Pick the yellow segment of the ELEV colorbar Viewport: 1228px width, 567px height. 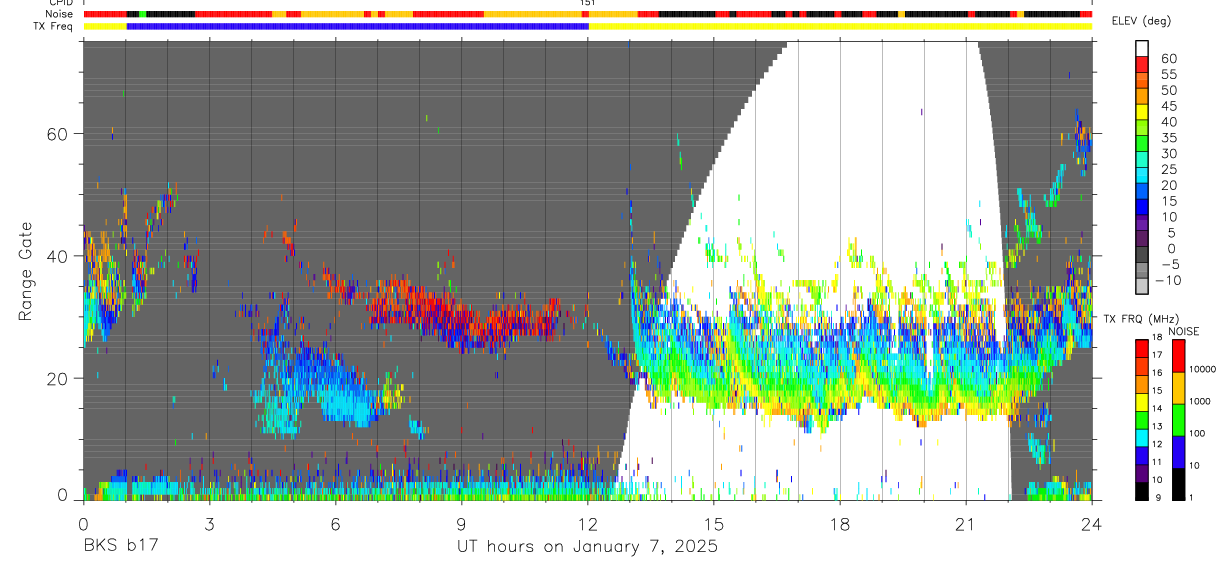pos(1141,113)
